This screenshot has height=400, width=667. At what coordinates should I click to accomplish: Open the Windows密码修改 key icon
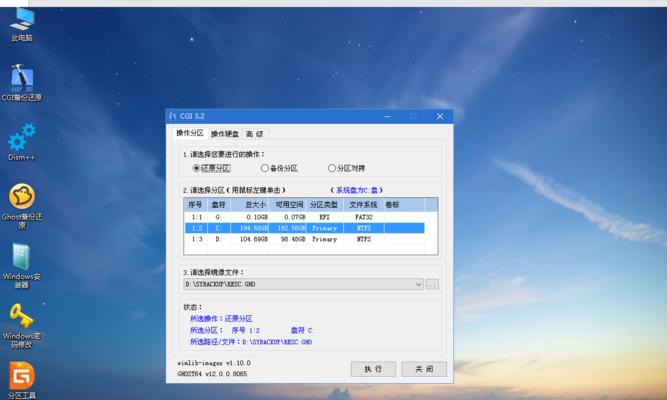(21, 326)
